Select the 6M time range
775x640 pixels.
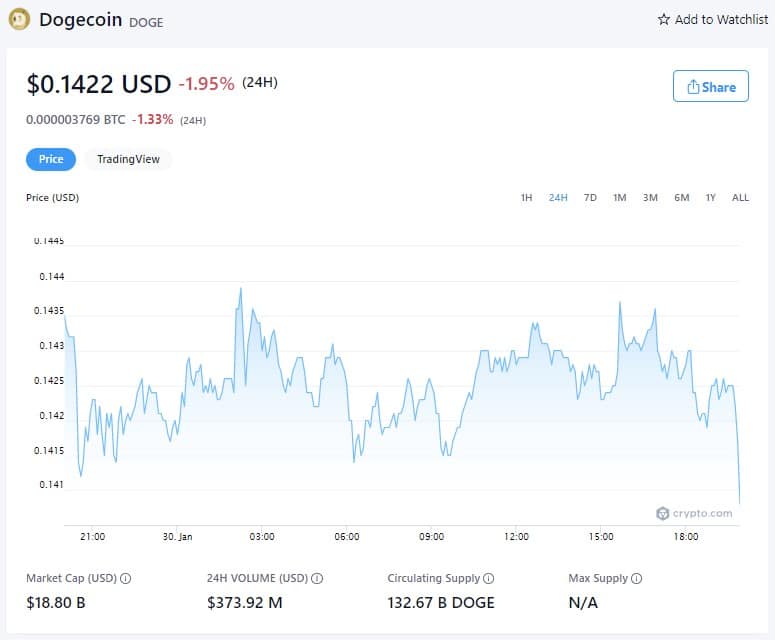coord(682,198)
